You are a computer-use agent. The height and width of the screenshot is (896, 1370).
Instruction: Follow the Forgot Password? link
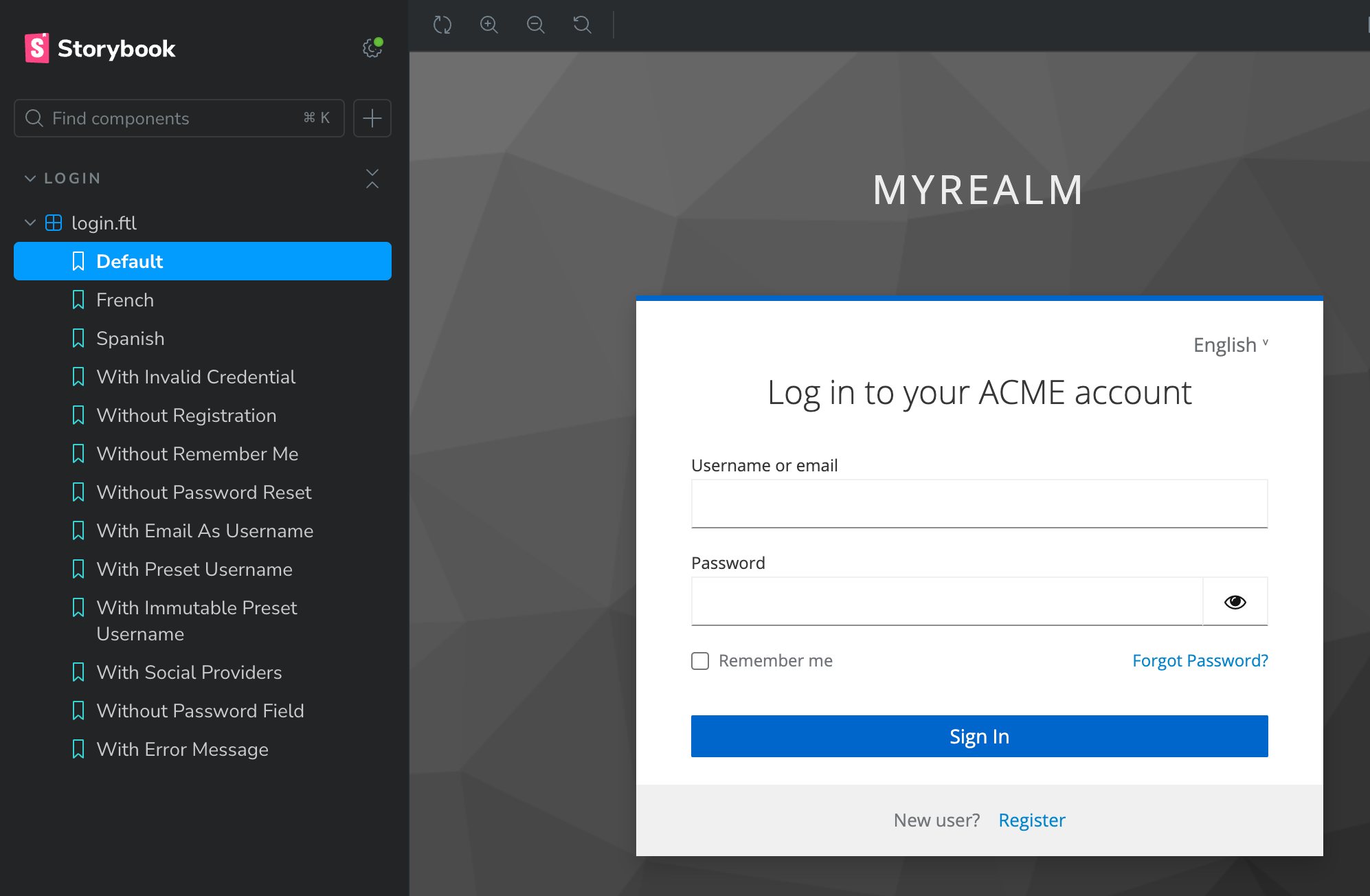click(1200, 661)
